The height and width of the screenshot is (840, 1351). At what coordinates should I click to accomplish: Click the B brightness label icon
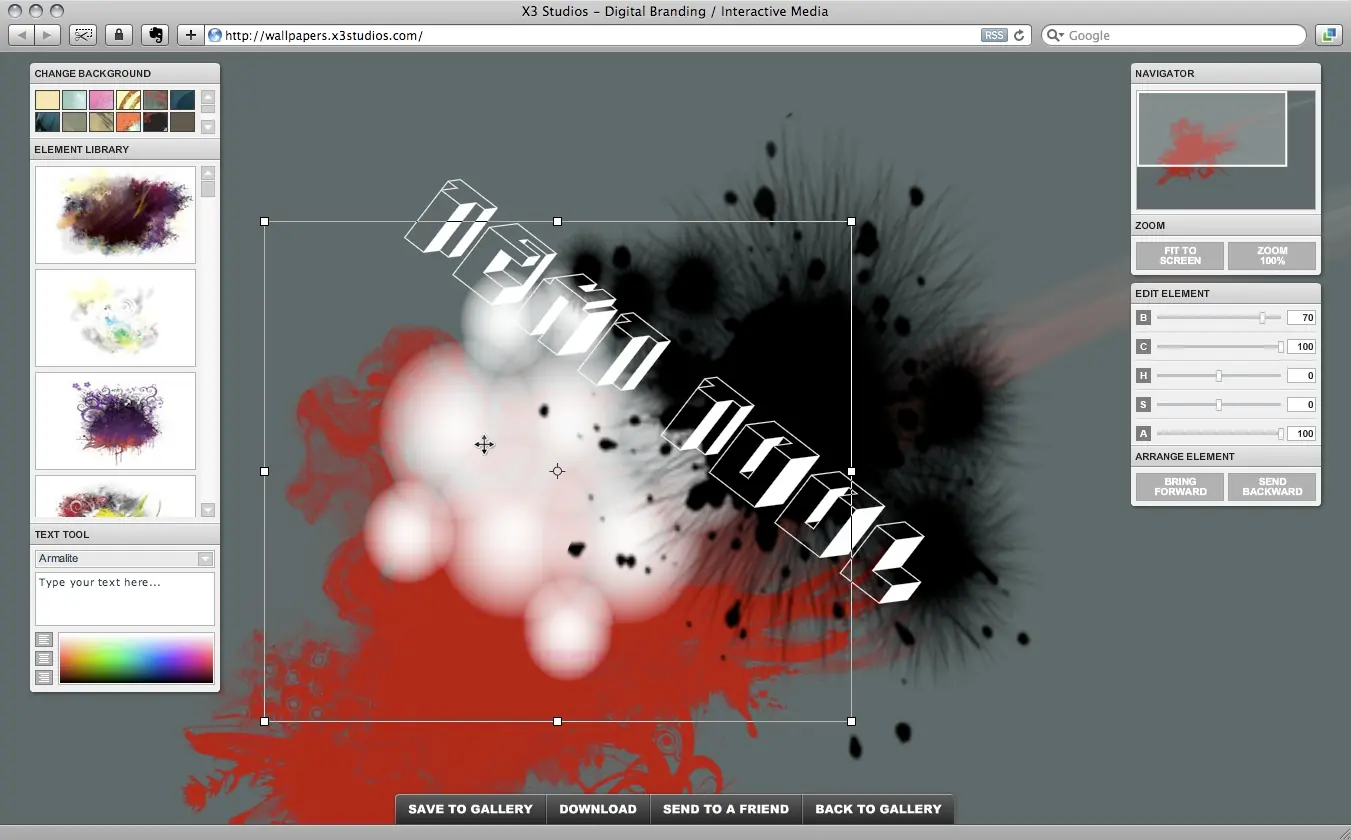[x=1144, y=318]
